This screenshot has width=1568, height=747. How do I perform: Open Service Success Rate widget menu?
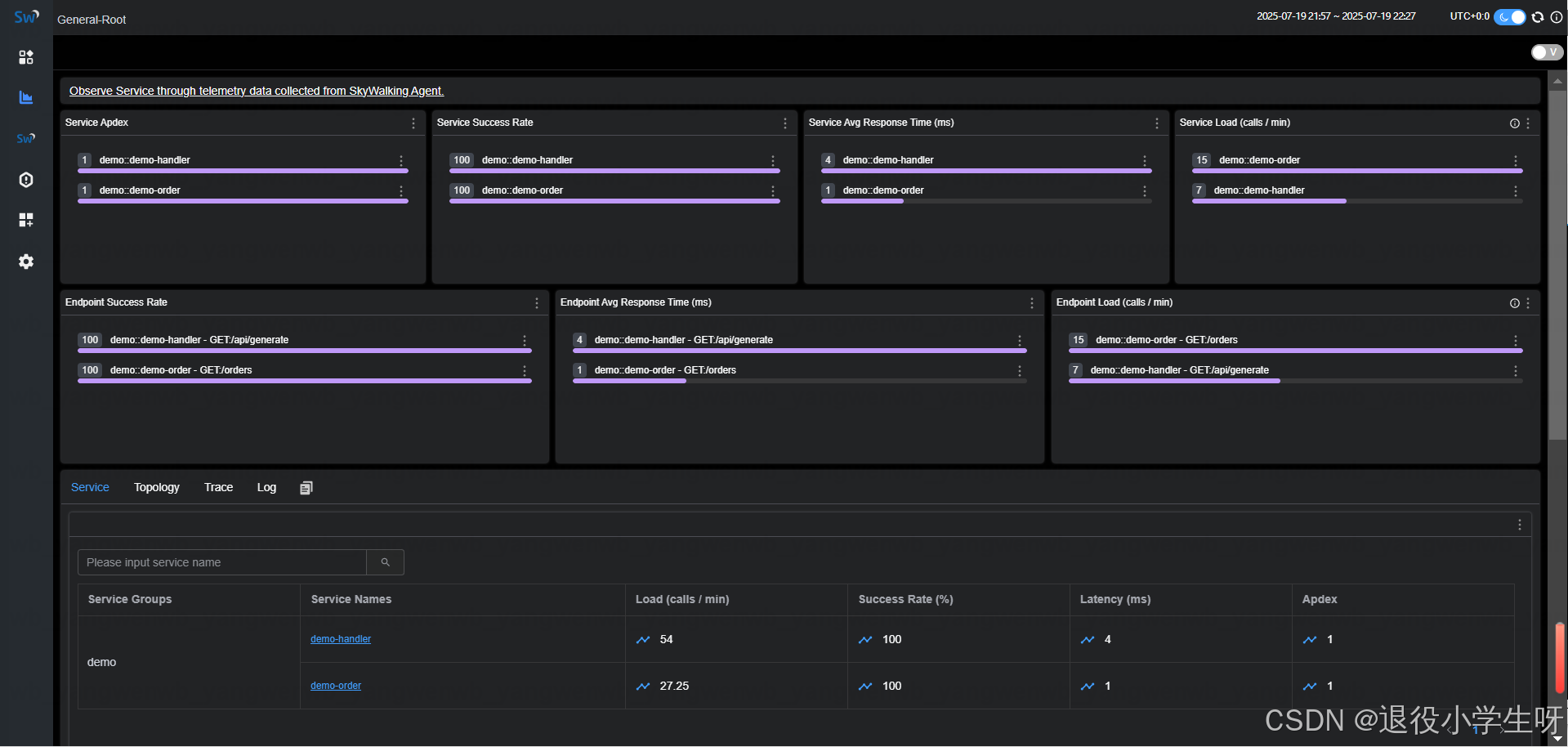(785, 123)
